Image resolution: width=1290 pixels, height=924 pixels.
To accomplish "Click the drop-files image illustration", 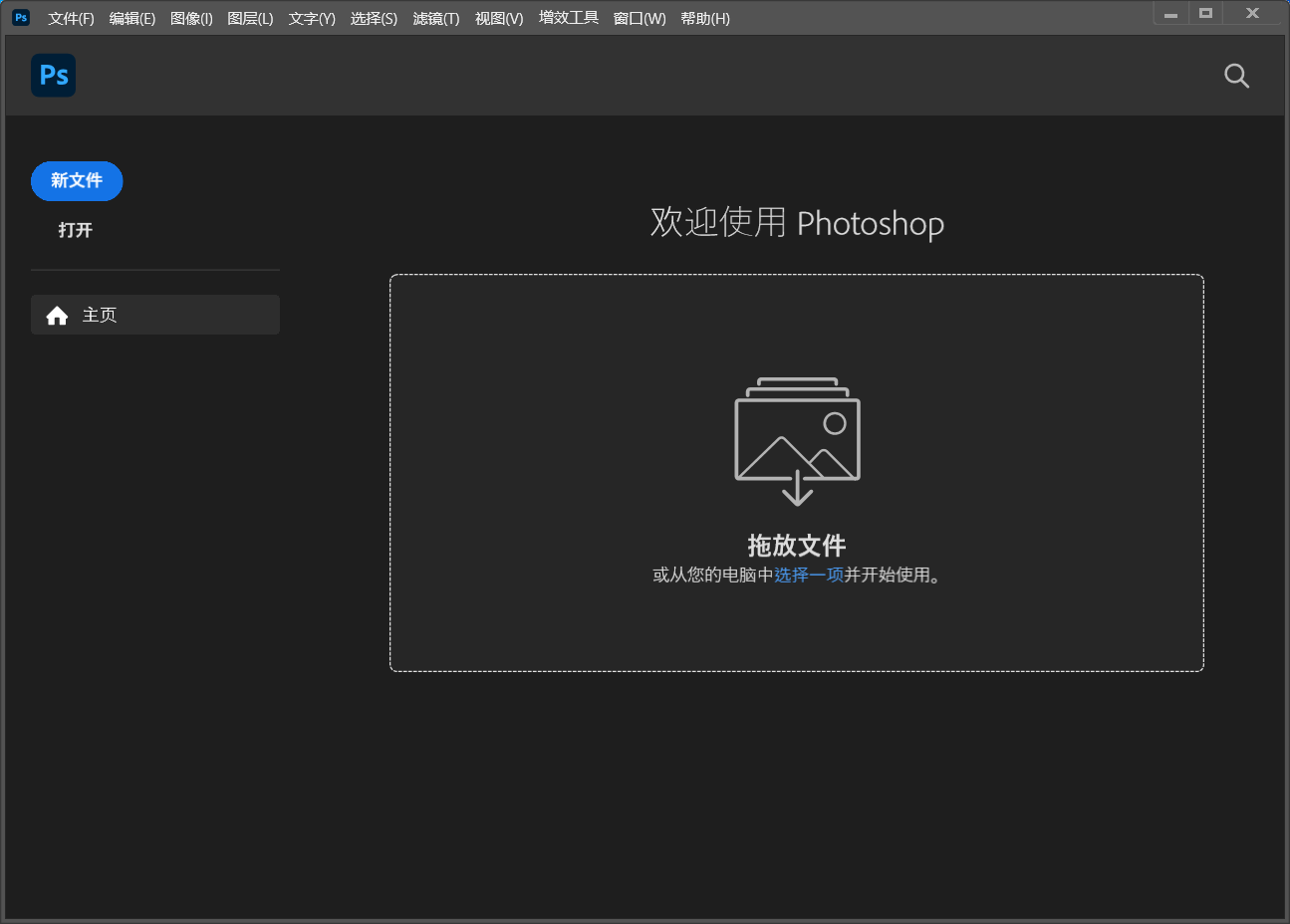I will (797, 441).
